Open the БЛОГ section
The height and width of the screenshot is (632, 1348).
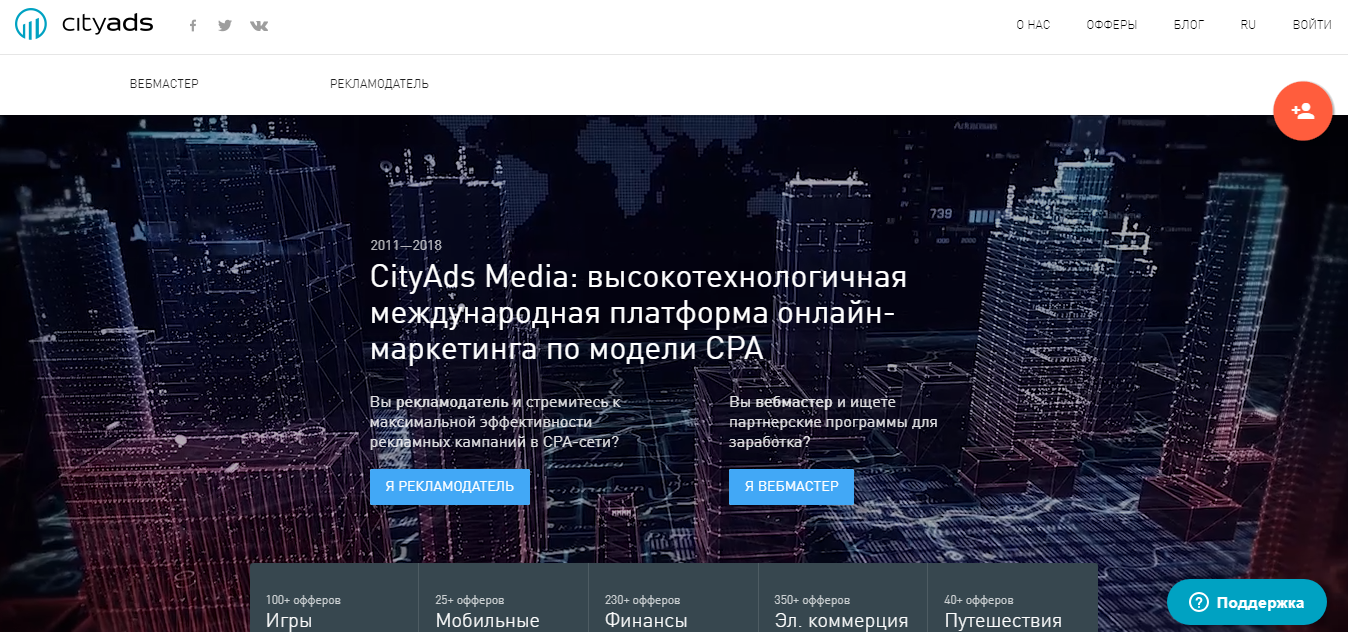1188,24
